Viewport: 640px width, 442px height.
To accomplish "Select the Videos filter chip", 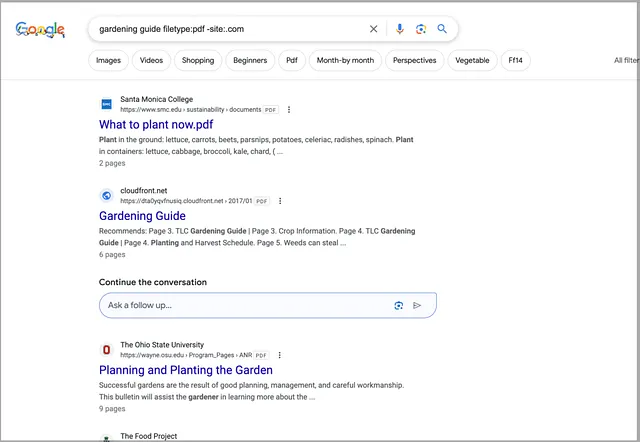I will click(x=151, y=60).
